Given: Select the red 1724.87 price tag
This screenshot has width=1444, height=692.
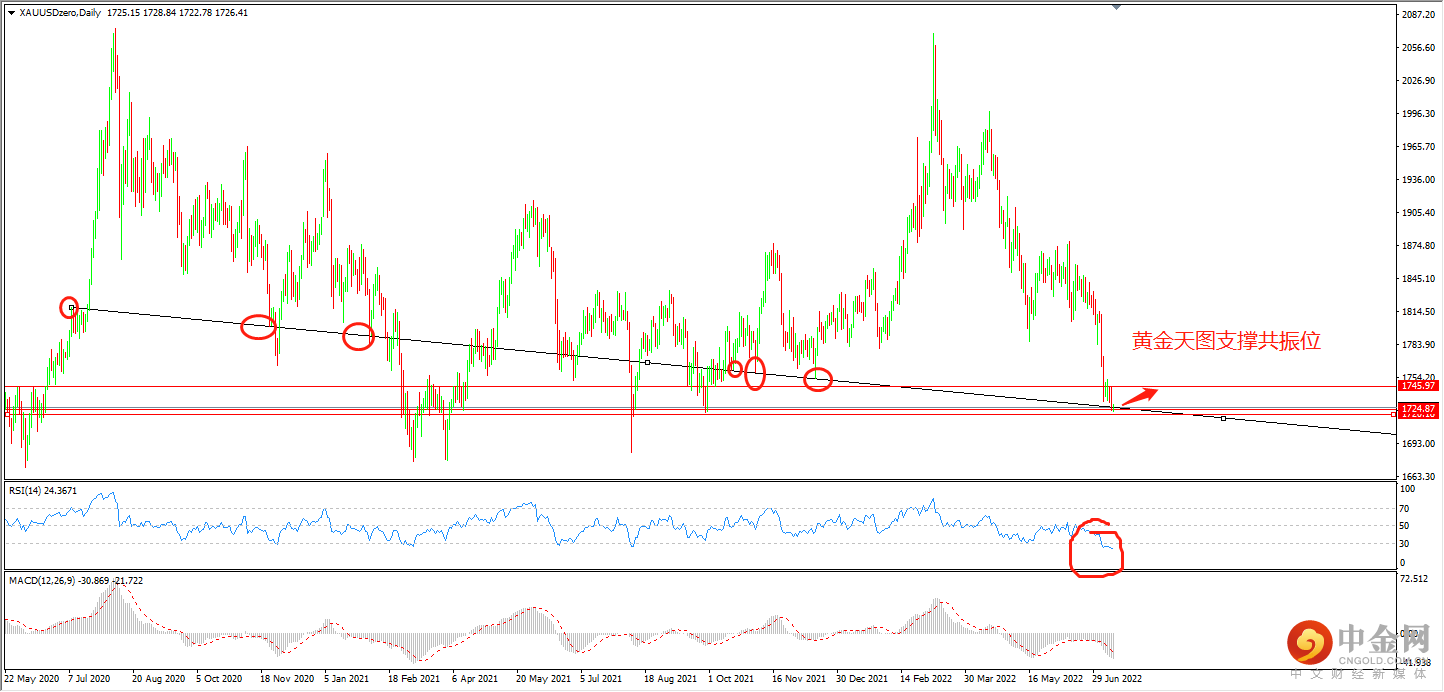Looking at the screenshot, I should [1417, 408].
